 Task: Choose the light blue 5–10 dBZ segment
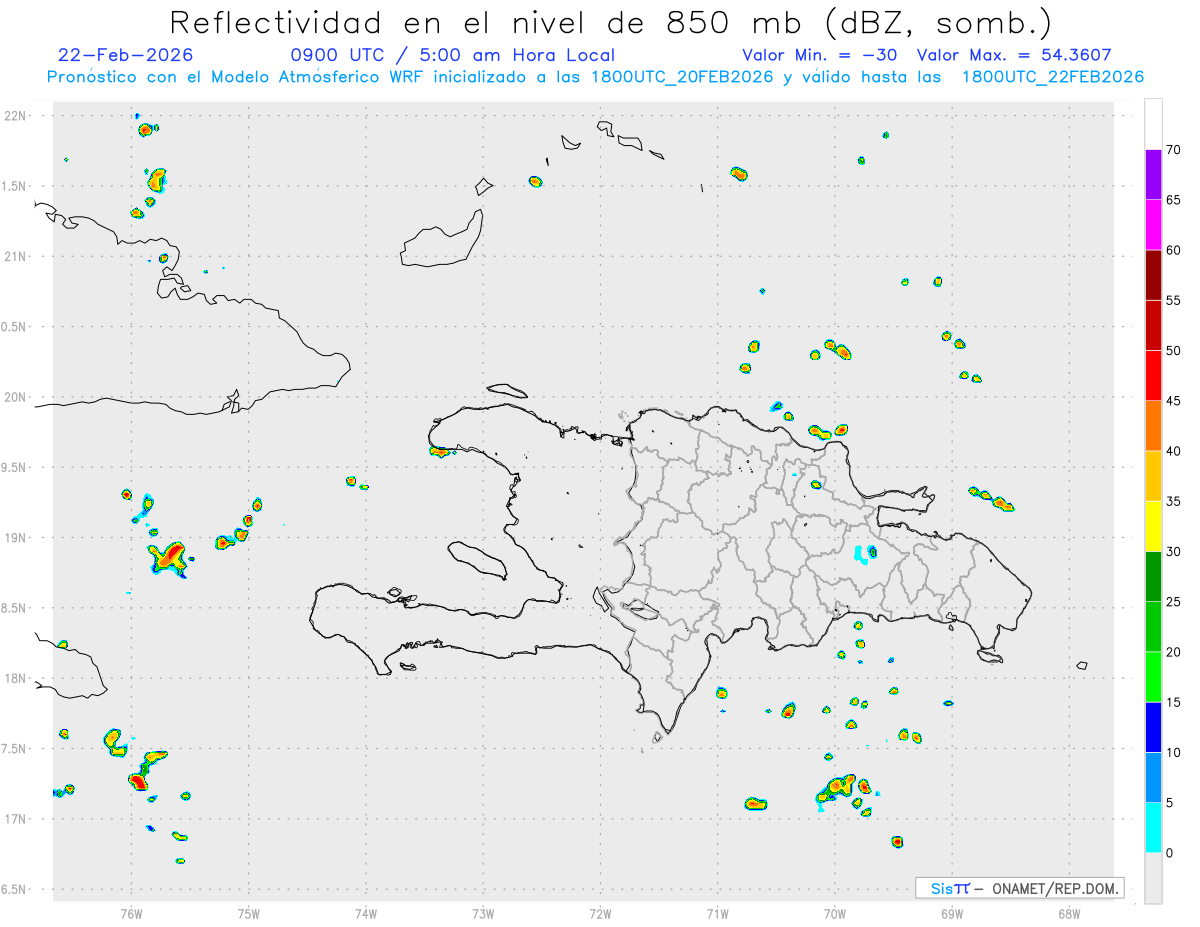1153,777
